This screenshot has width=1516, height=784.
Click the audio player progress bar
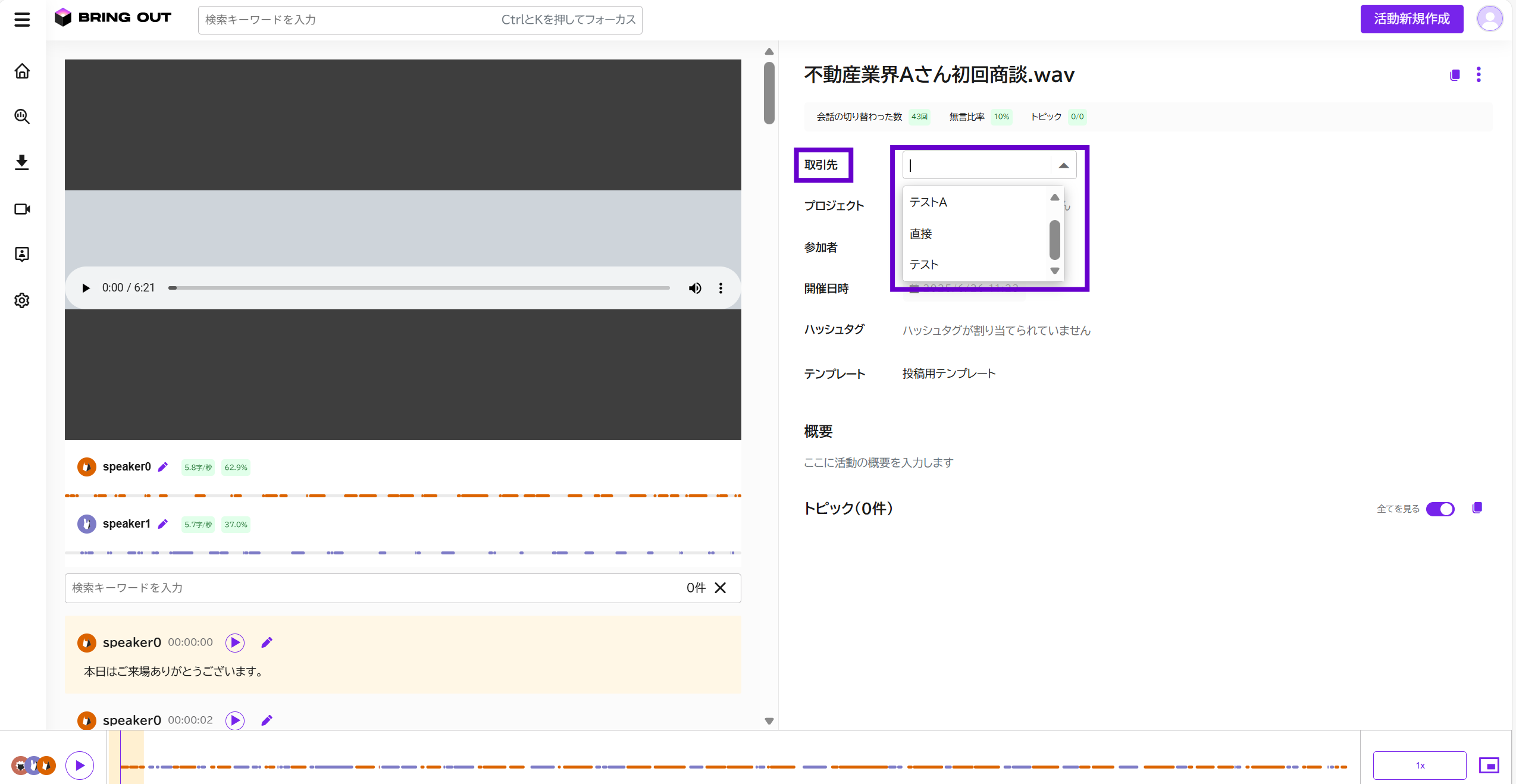point(419,288)
